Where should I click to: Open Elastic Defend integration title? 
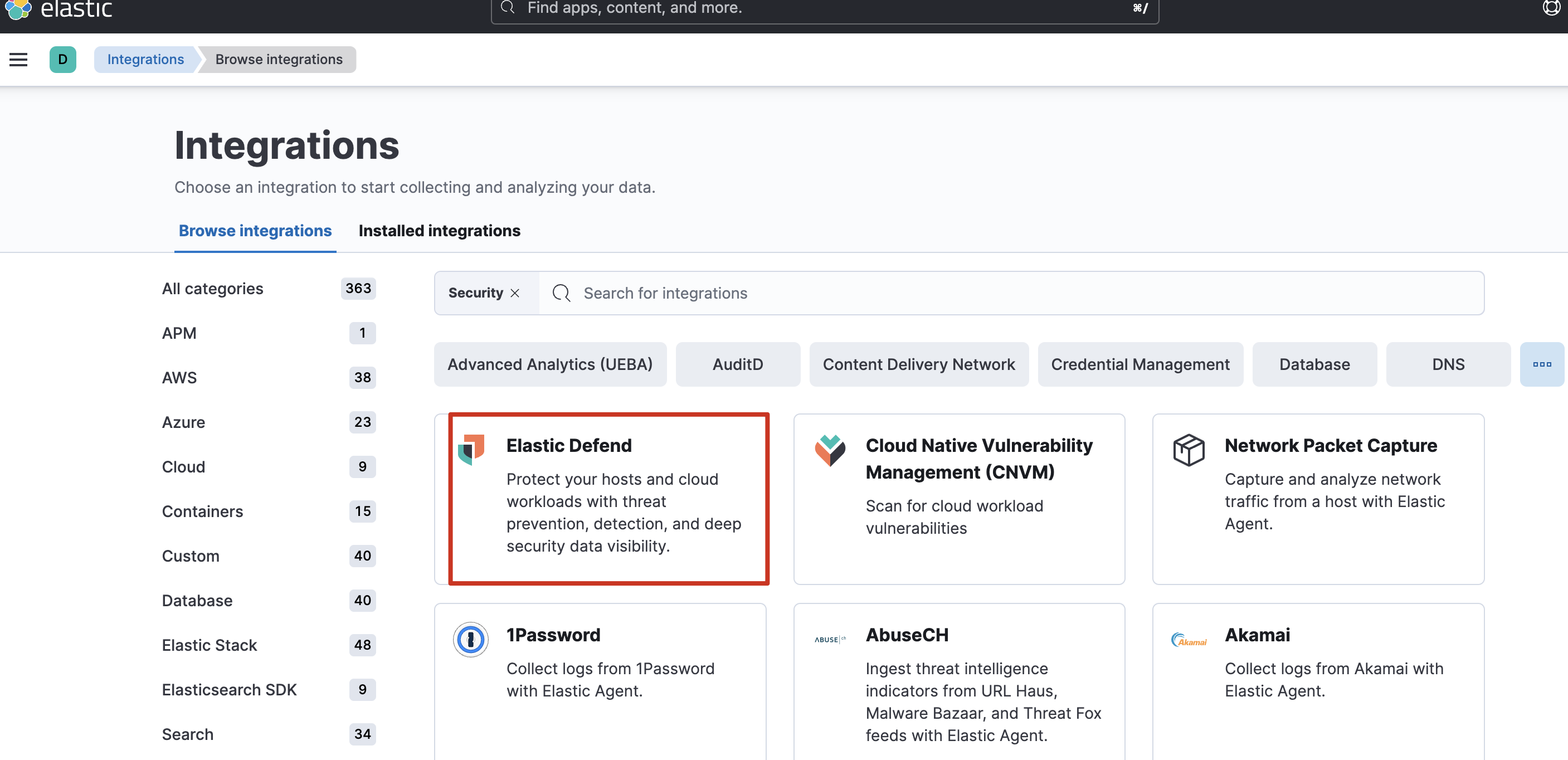[569, 445]
